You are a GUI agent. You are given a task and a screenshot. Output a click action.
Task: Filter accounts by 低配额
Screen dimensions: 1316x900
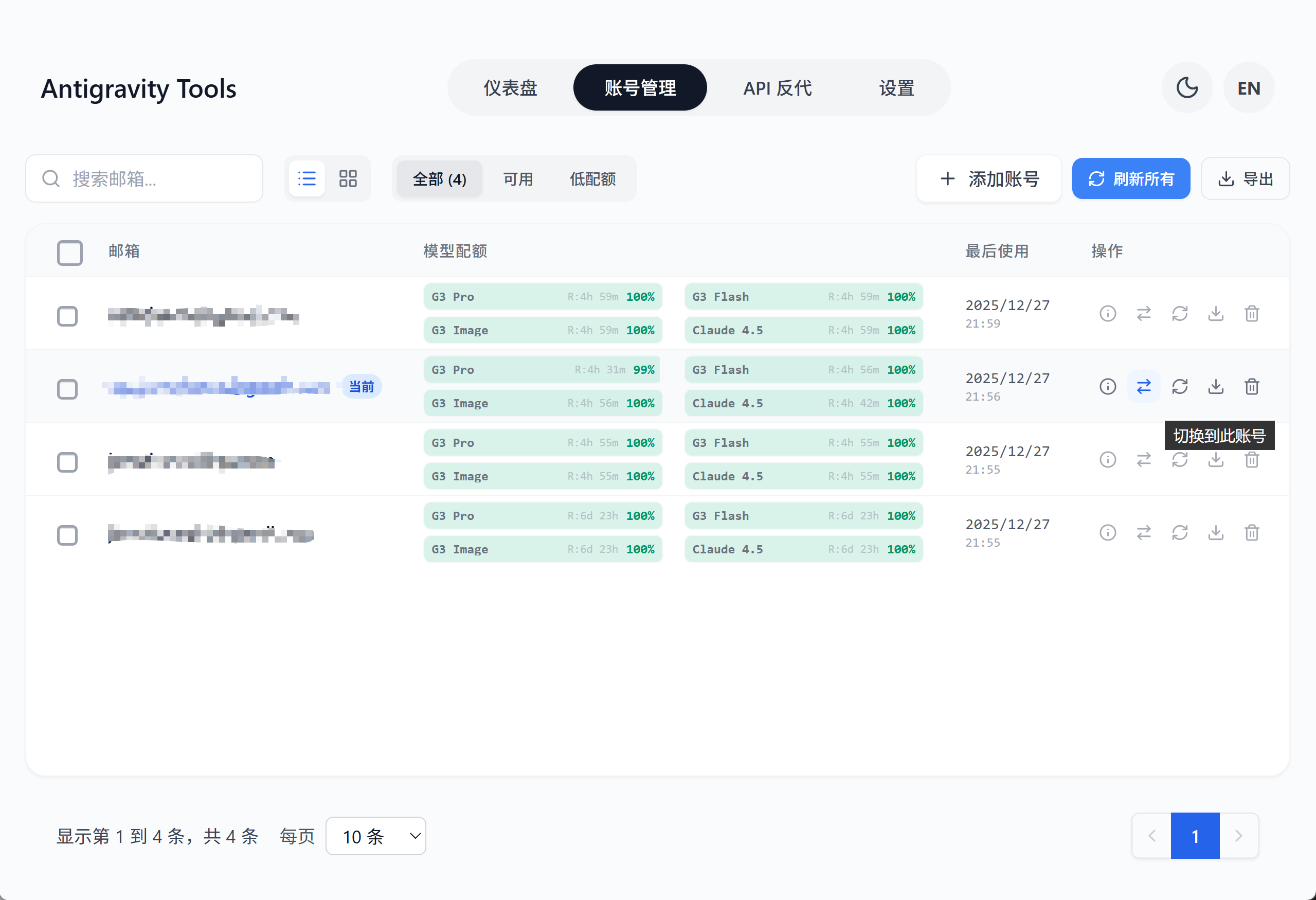pos(592,179)
